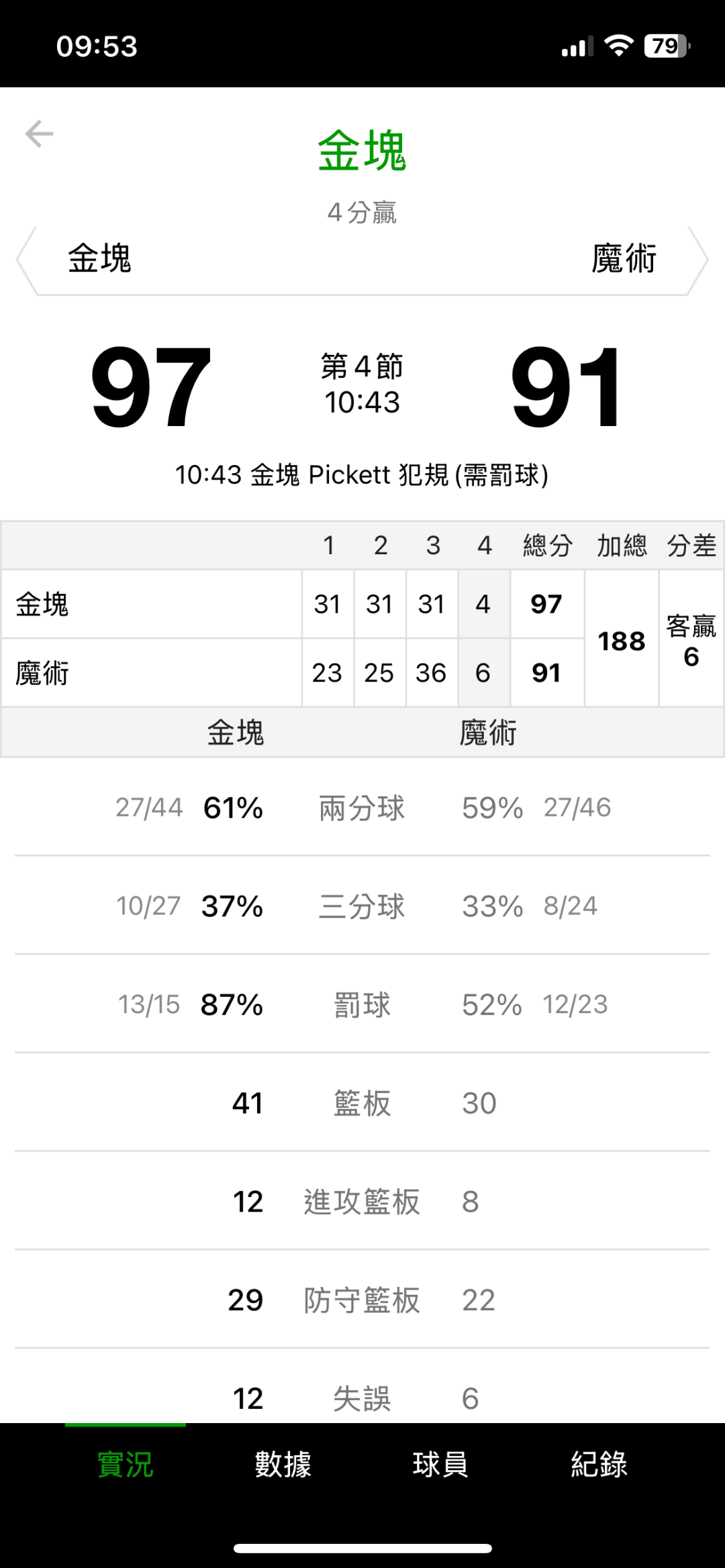Open the 球員 tab

440,1464
